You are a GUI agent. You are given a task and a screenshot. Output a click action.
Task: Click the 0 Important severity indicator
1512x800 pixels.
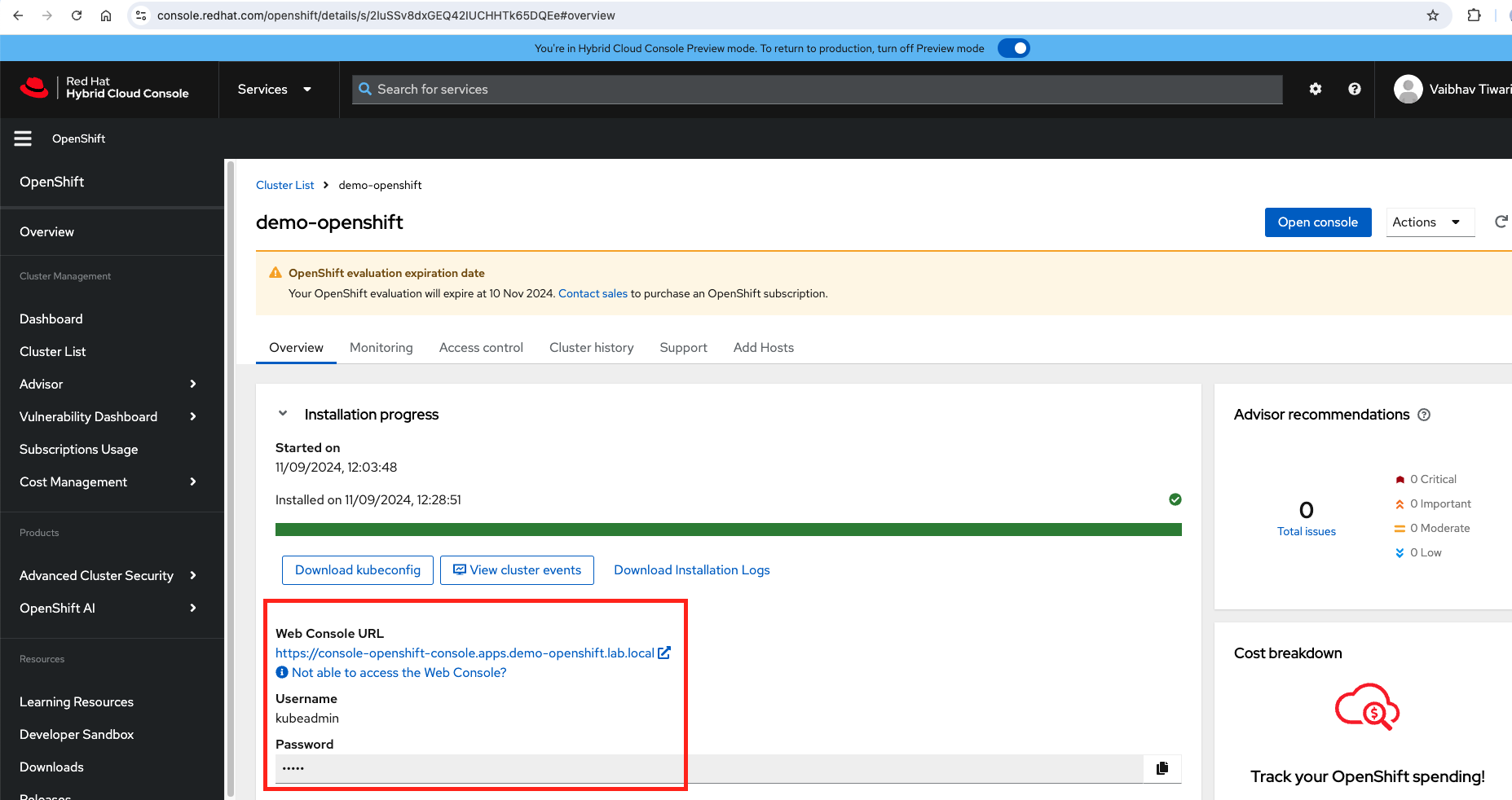pos(1433,503)
